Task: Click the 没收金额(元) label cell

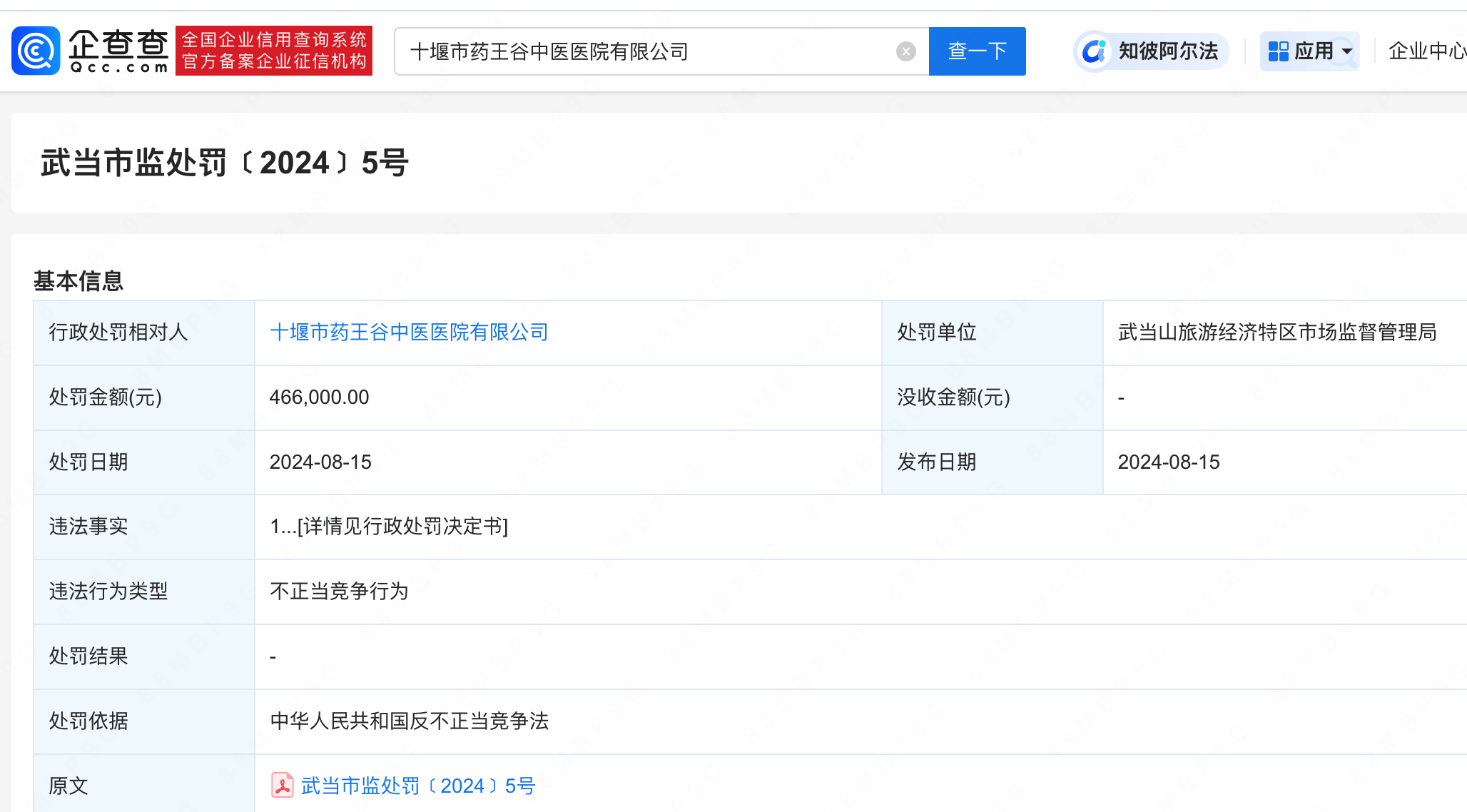Action: (993, 397)
